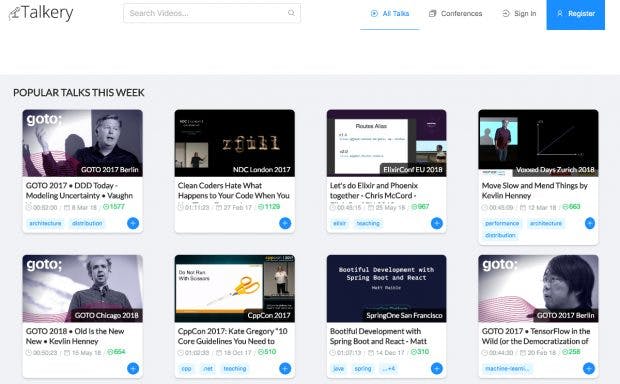Focus the Search Videos input field
620x384 pixels.
pos(212,13)
